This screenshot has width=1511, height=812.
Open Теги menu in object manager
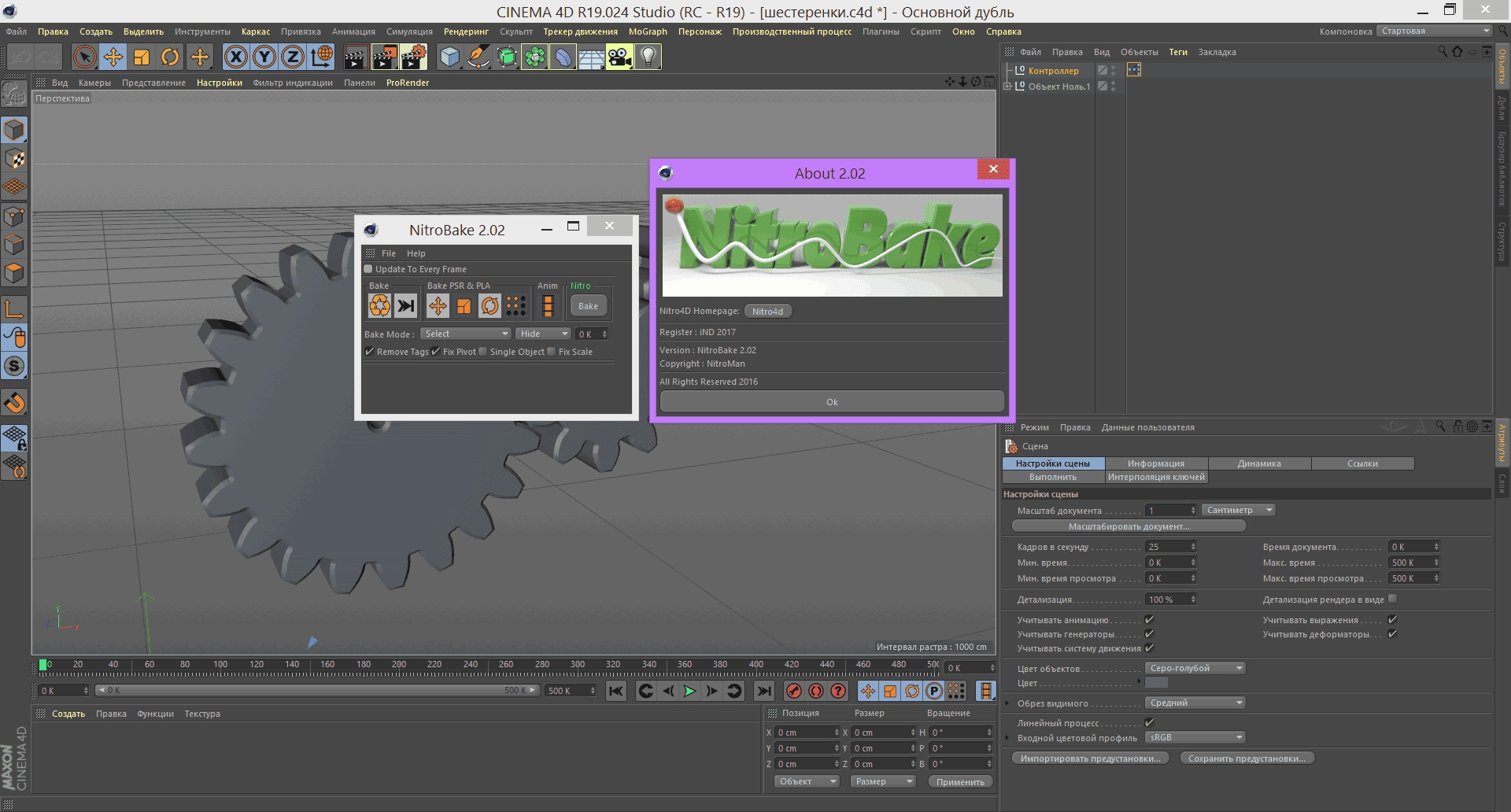(x=1178, y=52)
